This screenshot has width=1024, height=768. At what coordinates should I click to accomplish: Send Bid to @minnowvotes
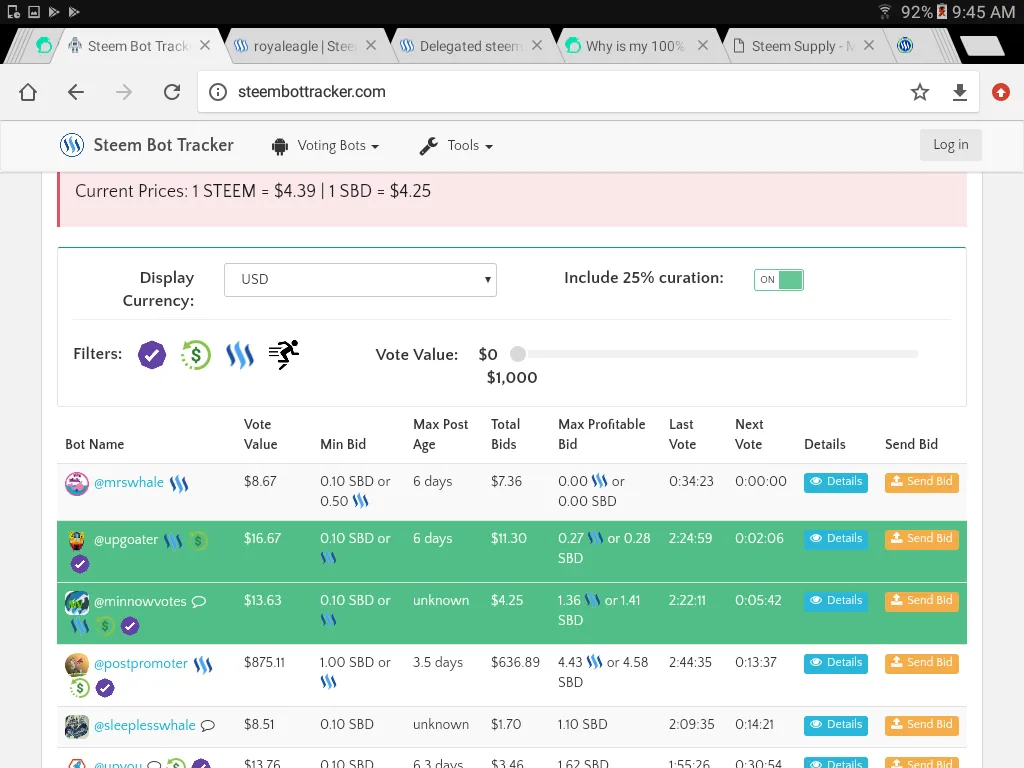click(x=921, y=601)
